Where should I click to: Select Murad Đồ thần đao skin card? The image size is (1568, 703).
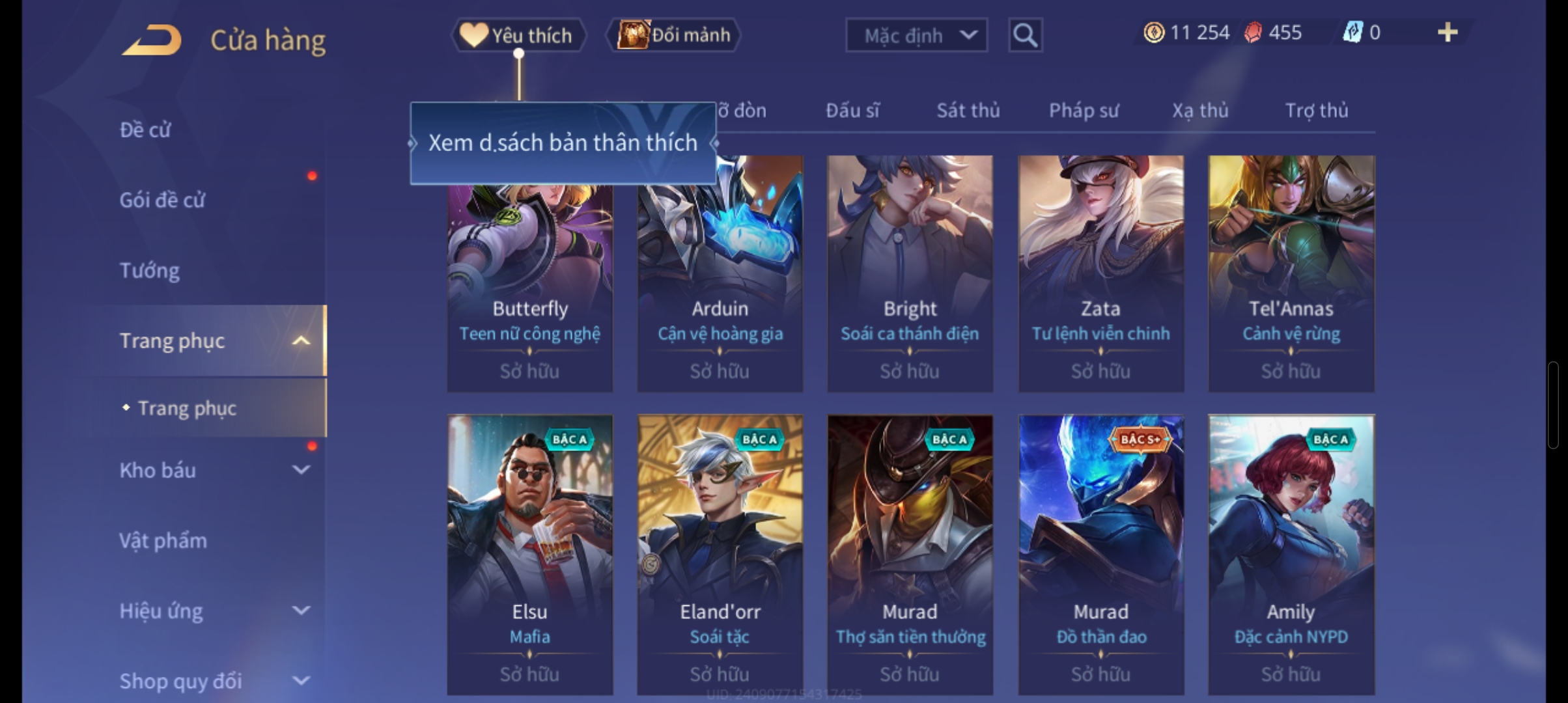(x=1100, y=555)
